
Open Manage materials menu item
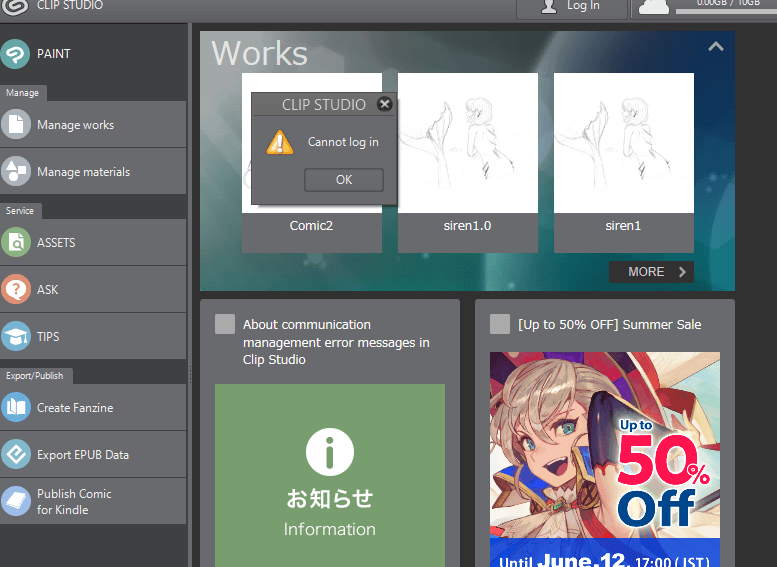pos(93,171)
